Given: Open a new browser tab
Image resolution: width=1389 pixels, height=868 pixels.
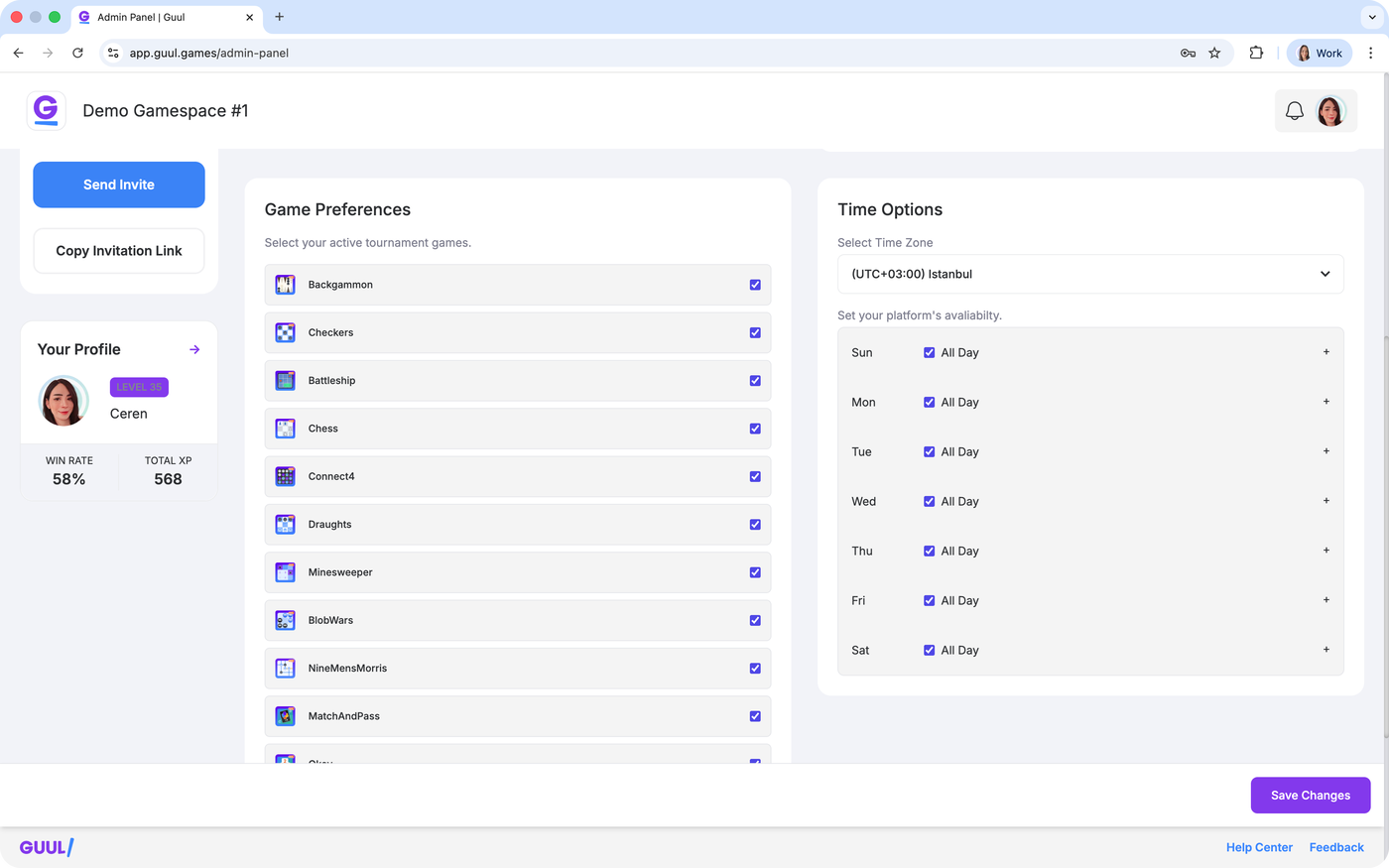Looking at the screenshot, I should 280,17.
